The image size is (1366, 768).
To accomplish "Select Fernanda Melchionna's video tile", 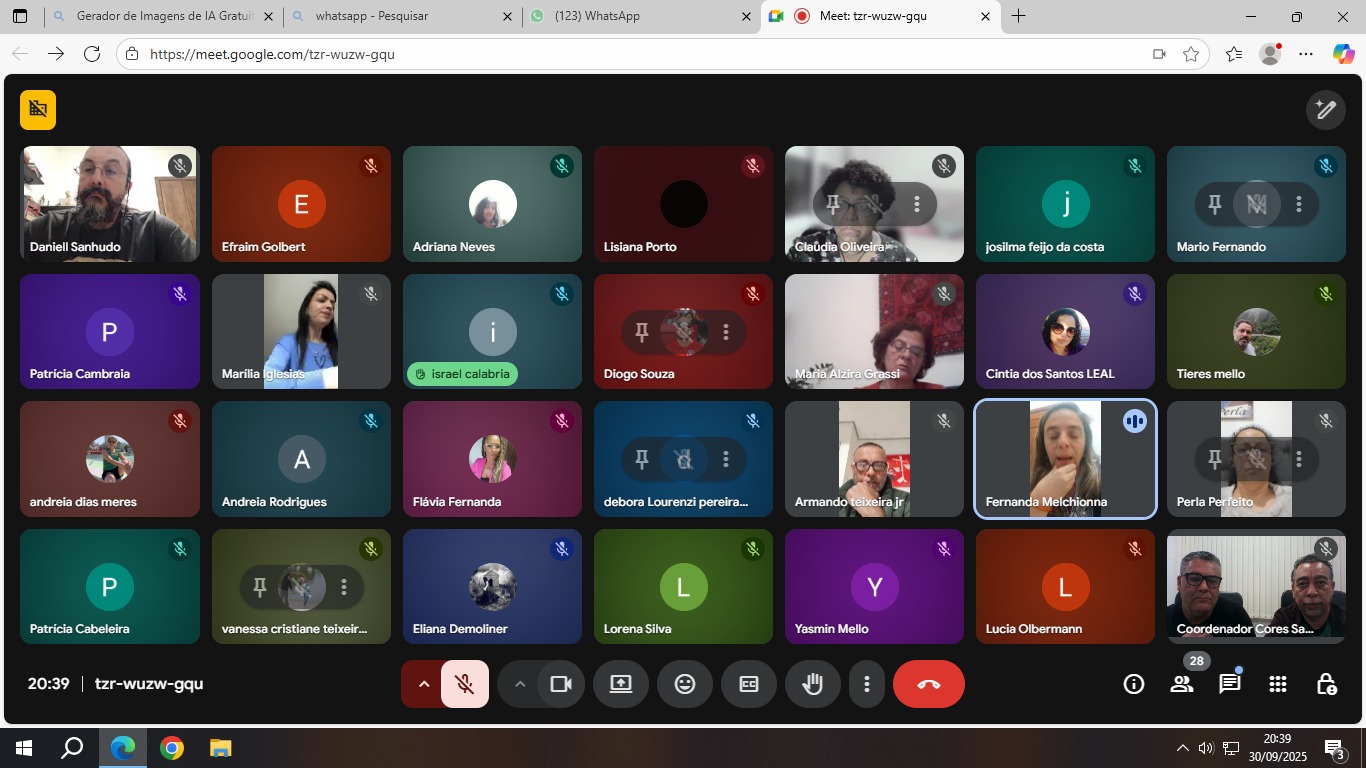I will (x=1065, y=460).
